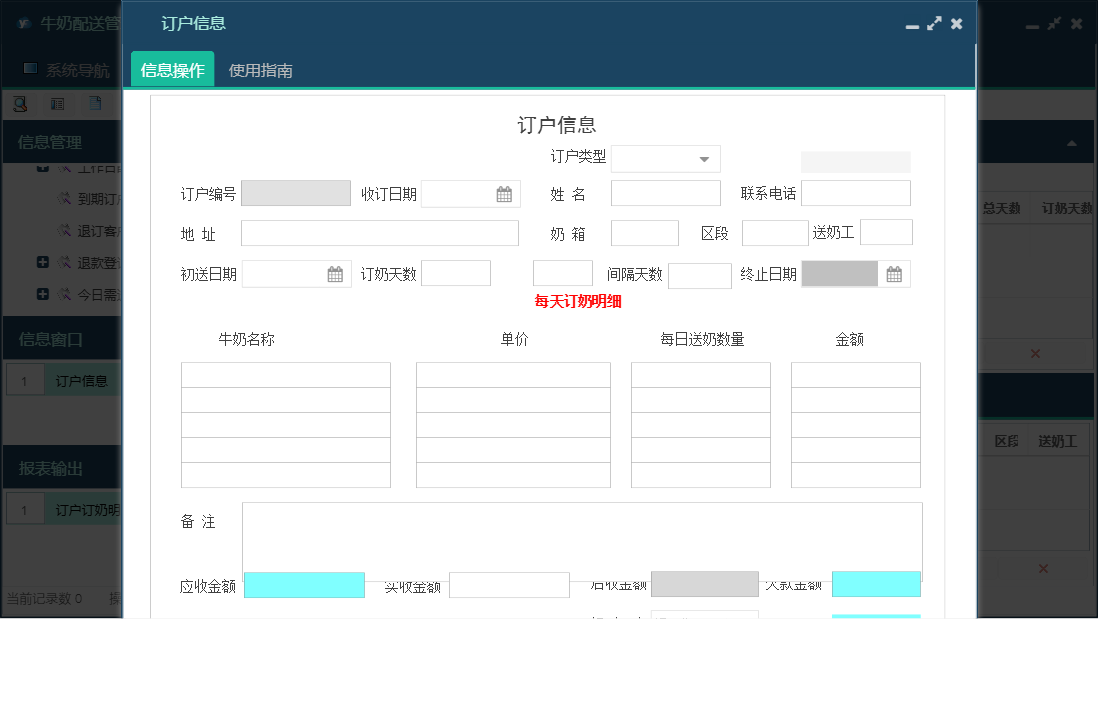Click the highlighted 应收金额 amount field
Image resolution: width=1098 pixels, height=725 pixels.
pos(304,584)
